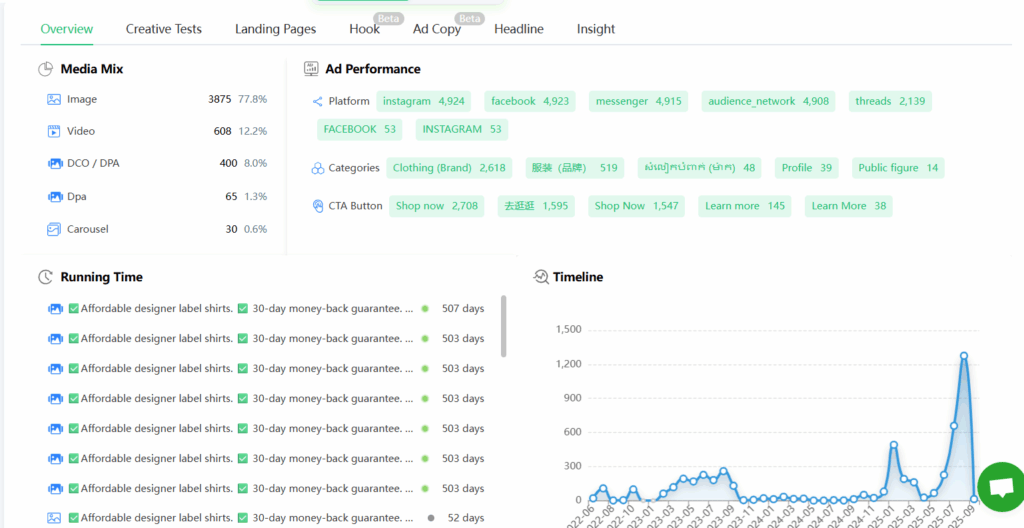Image resolution: width=1024 pixels, height=528 pixels.
Task: Click the Ad Performance header icon
Action: 311,69
